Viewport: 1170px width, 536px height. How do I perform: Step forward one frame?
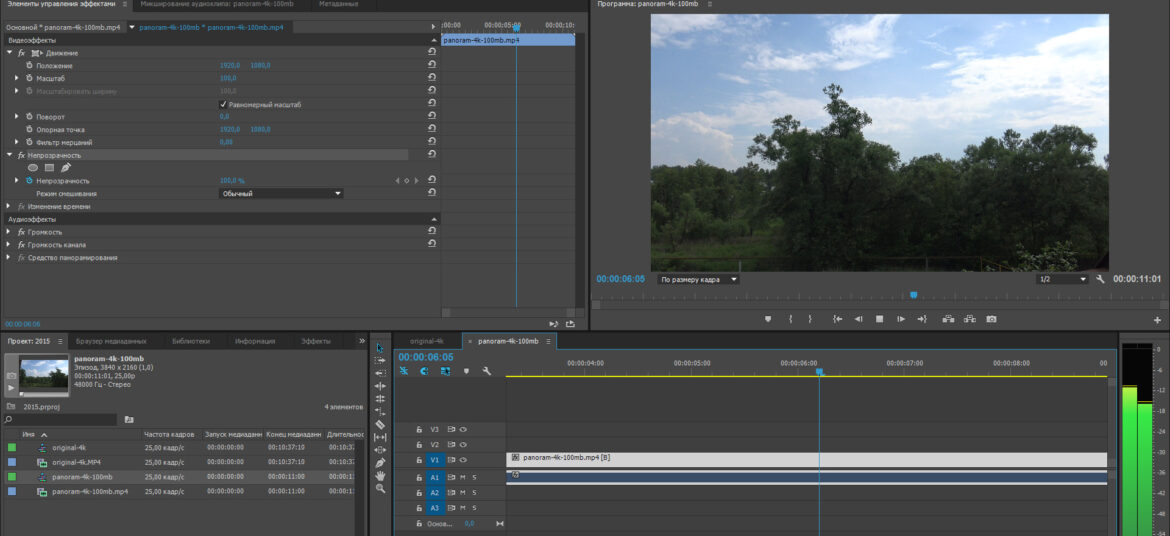pos(901,319)
